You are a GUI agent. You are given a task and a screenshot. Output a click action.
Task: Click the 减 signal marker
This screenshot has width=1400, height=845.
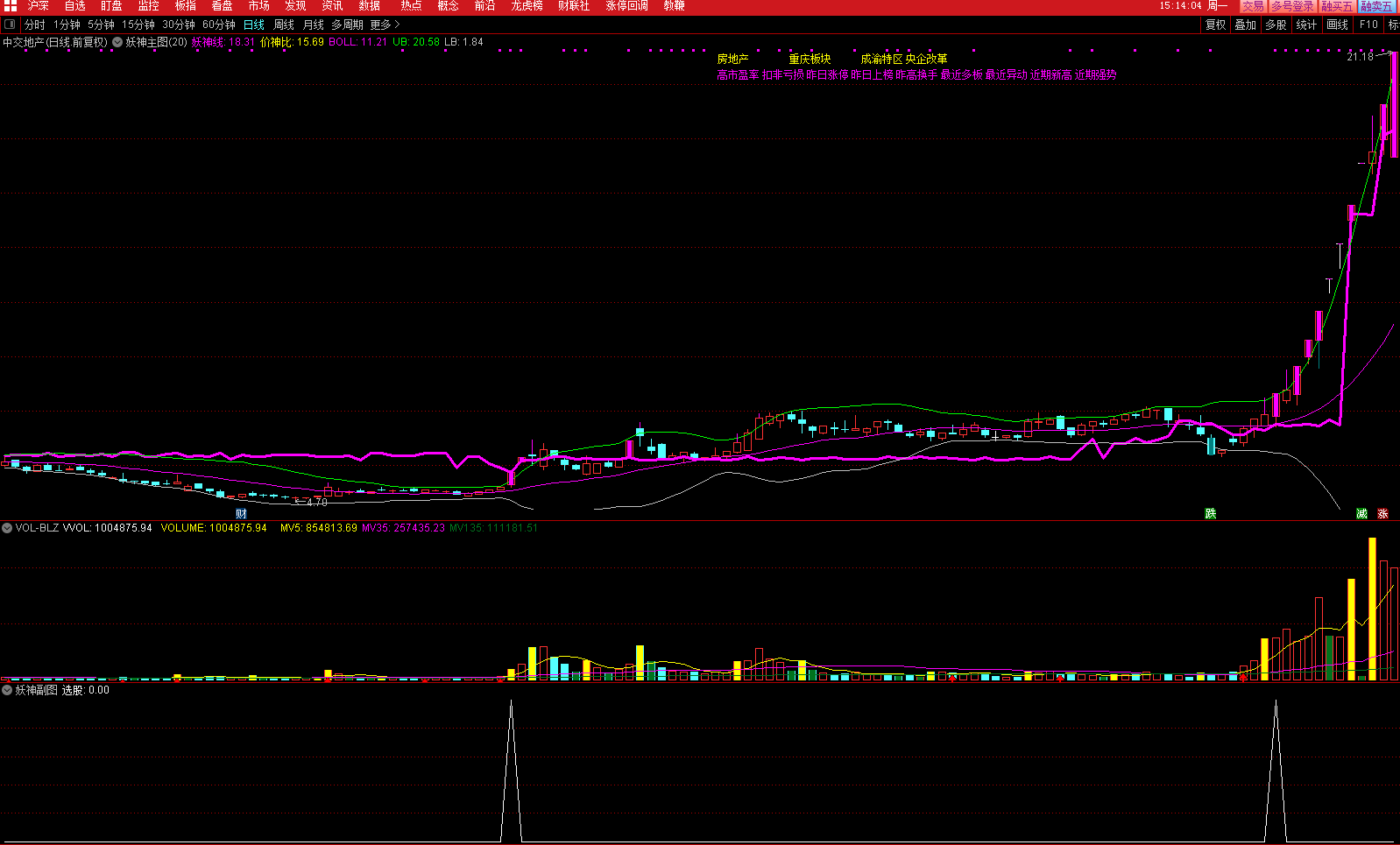pyautogui.click(x=1361, y=513)
